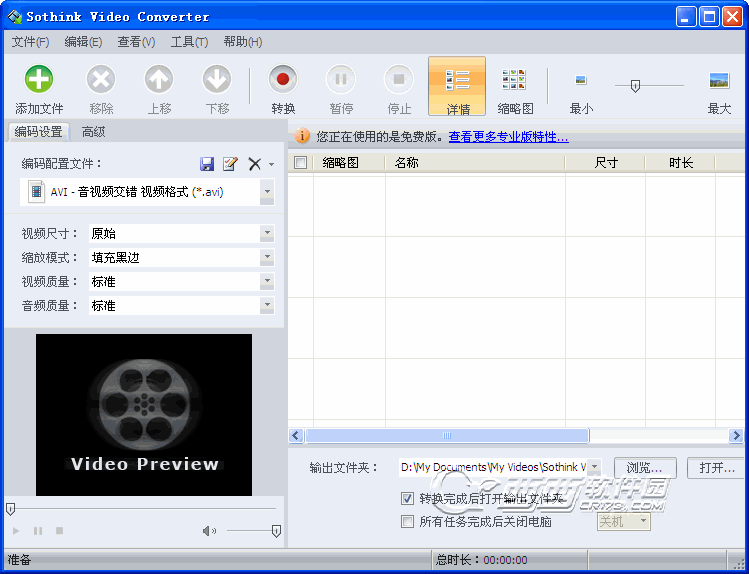This screenshot has height=574, width=749.
Task: Delete encoding profile with the X icon
Action: (255, 164)
